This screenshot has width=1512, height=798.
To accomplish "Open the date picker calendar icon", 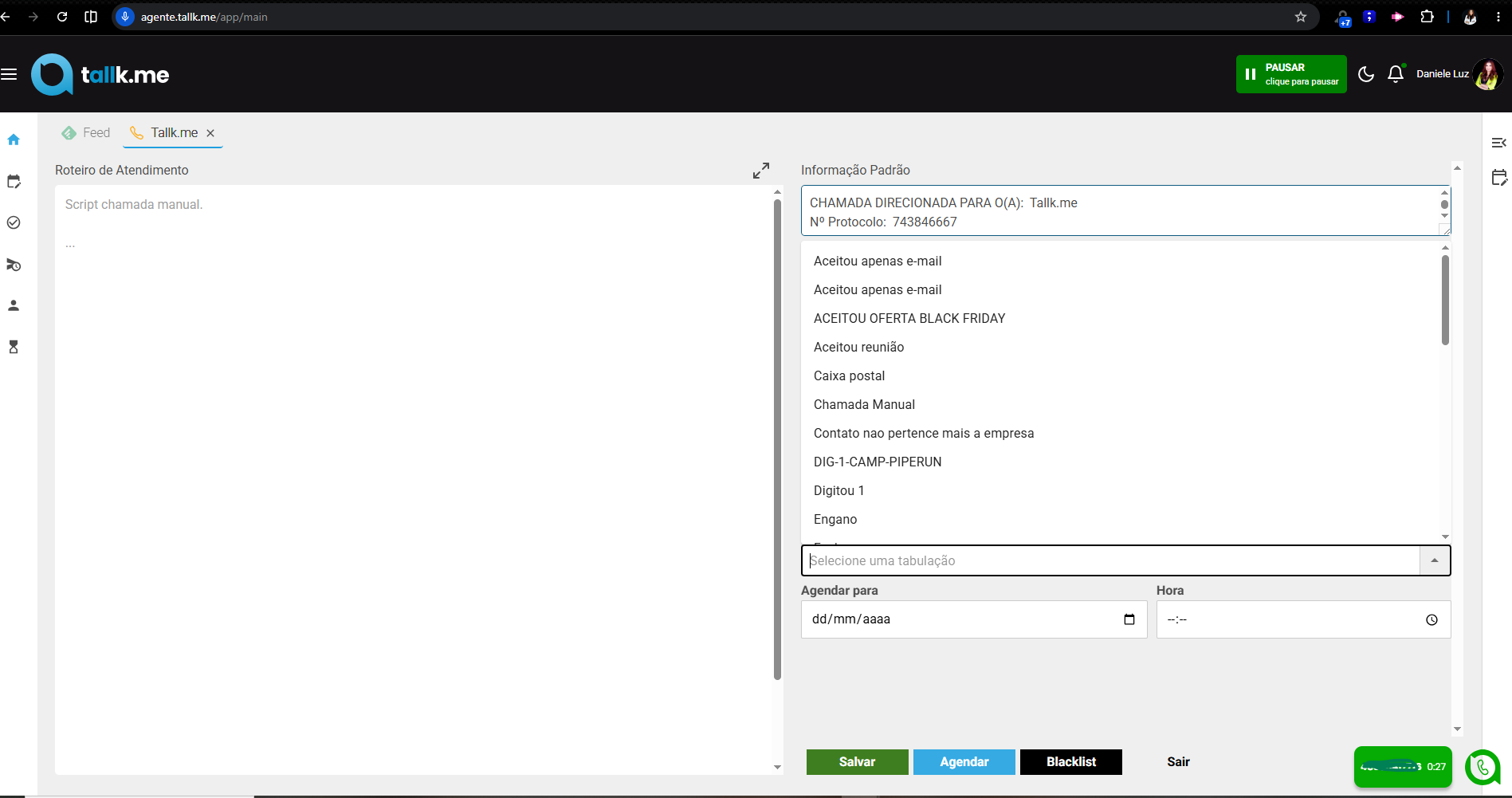I will point(1129,619).
